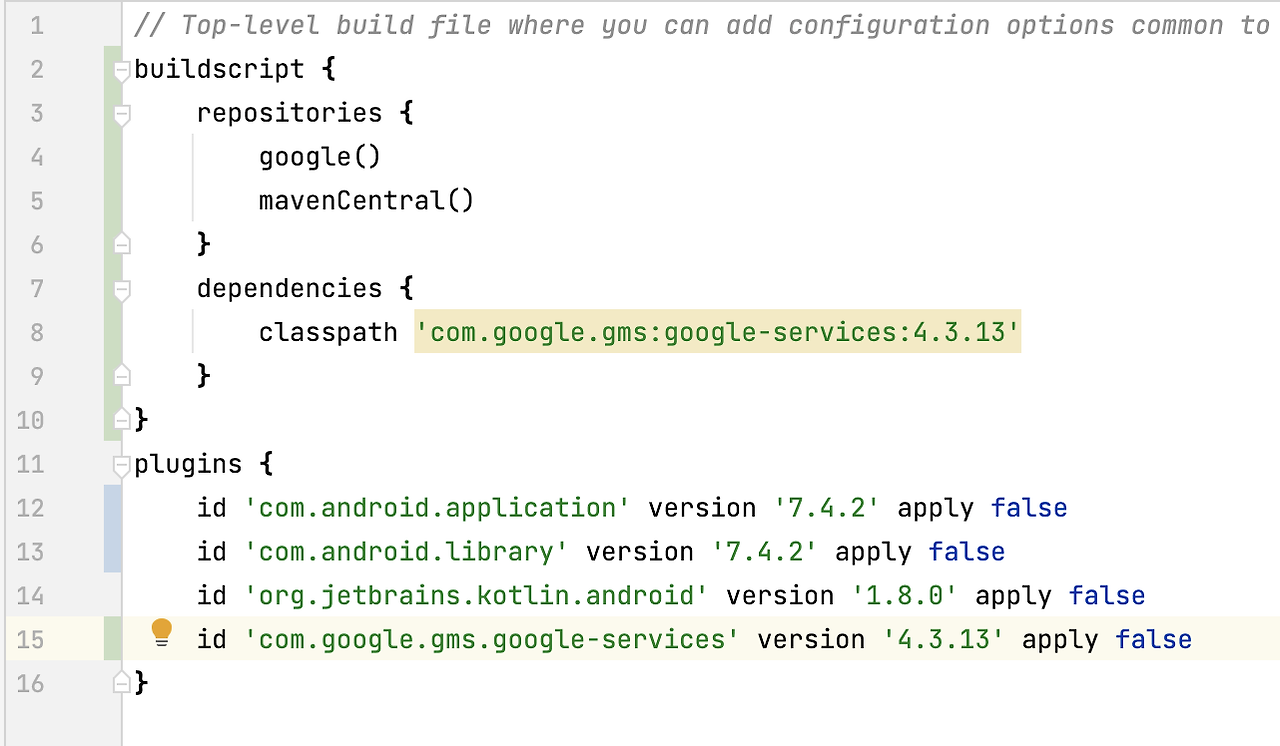
Task: Click the green change marker beside line 15
Action: click(113, 639)
